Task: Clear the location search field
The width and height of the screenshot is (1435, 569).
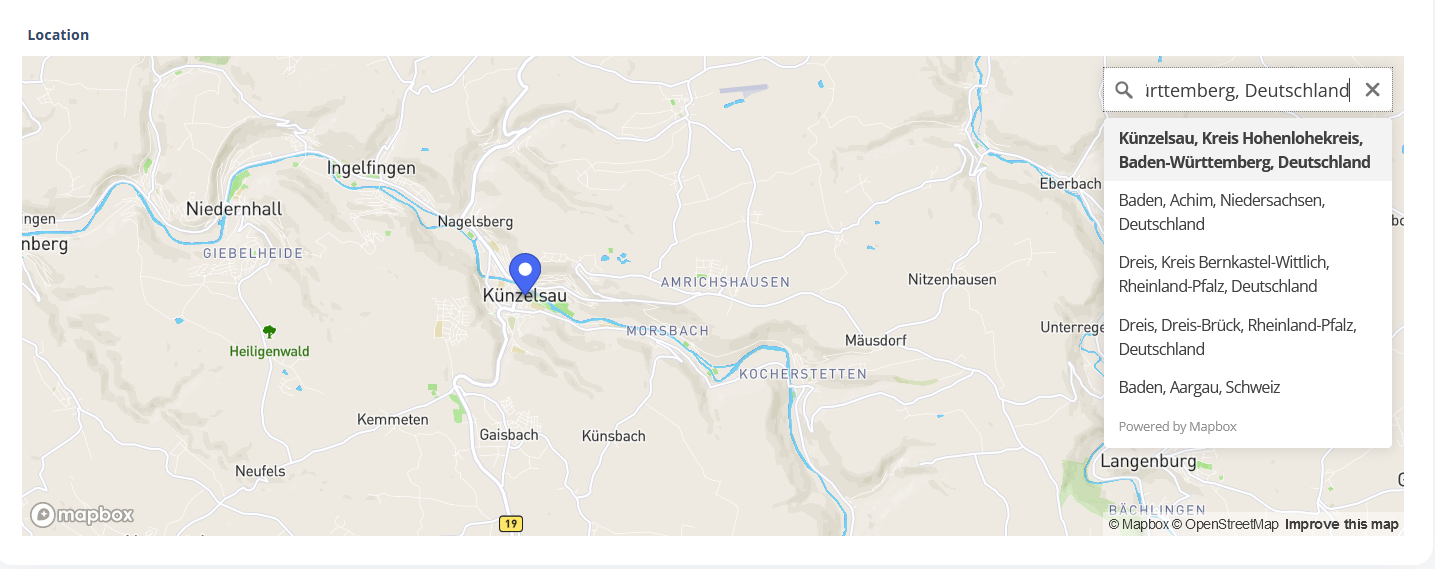Action: pyautogui.click(x=1372, y=90)
